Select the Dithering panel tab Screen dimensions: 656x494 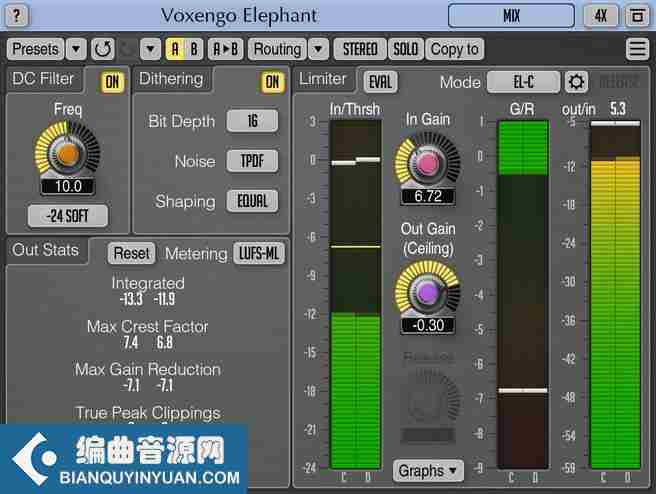(x=171, y=79)
